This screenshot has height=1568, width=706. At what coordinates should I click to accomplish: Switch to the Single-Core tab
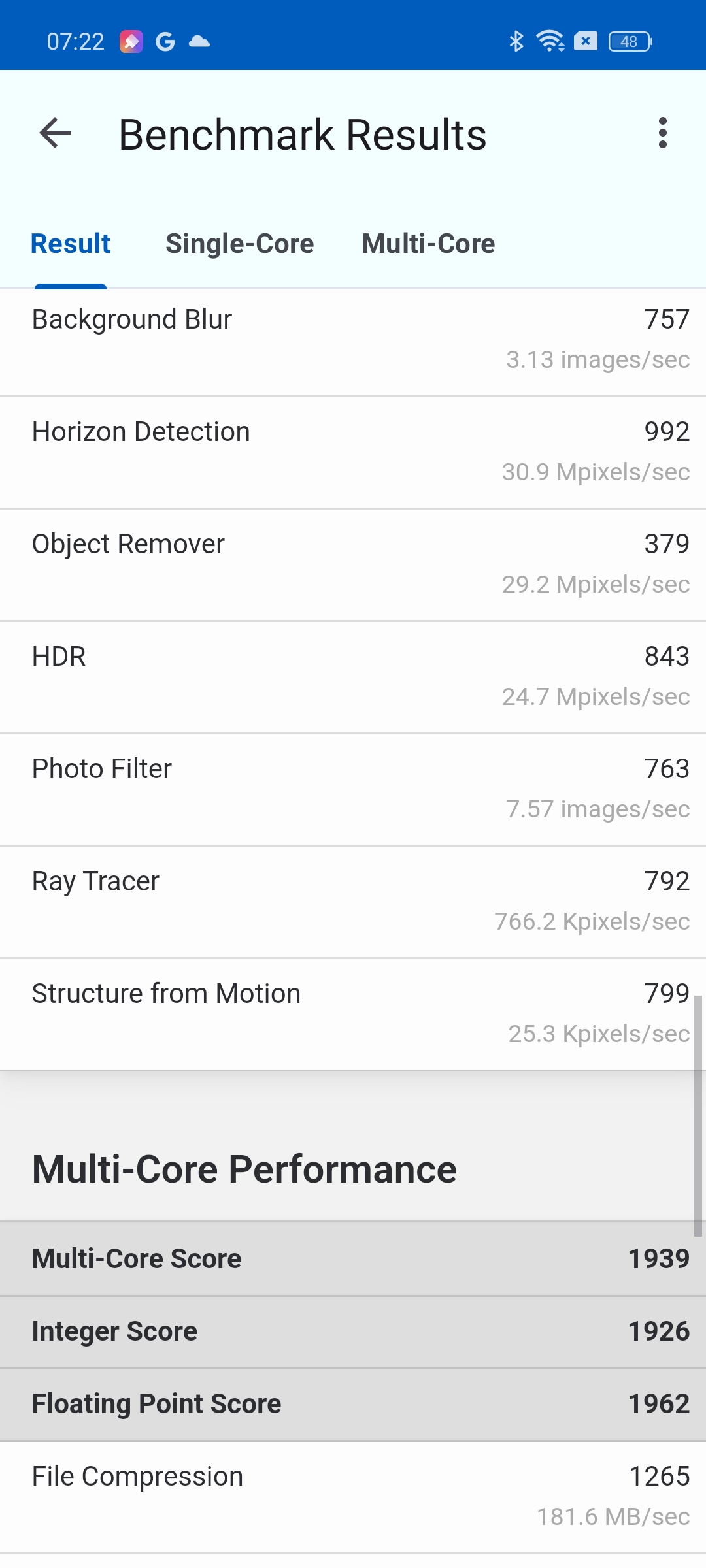coord(240,244)
